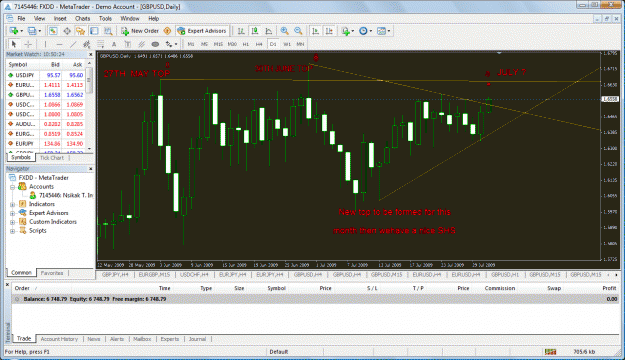
Task: Open the Templates dropdown
Action: click(389, 31)
